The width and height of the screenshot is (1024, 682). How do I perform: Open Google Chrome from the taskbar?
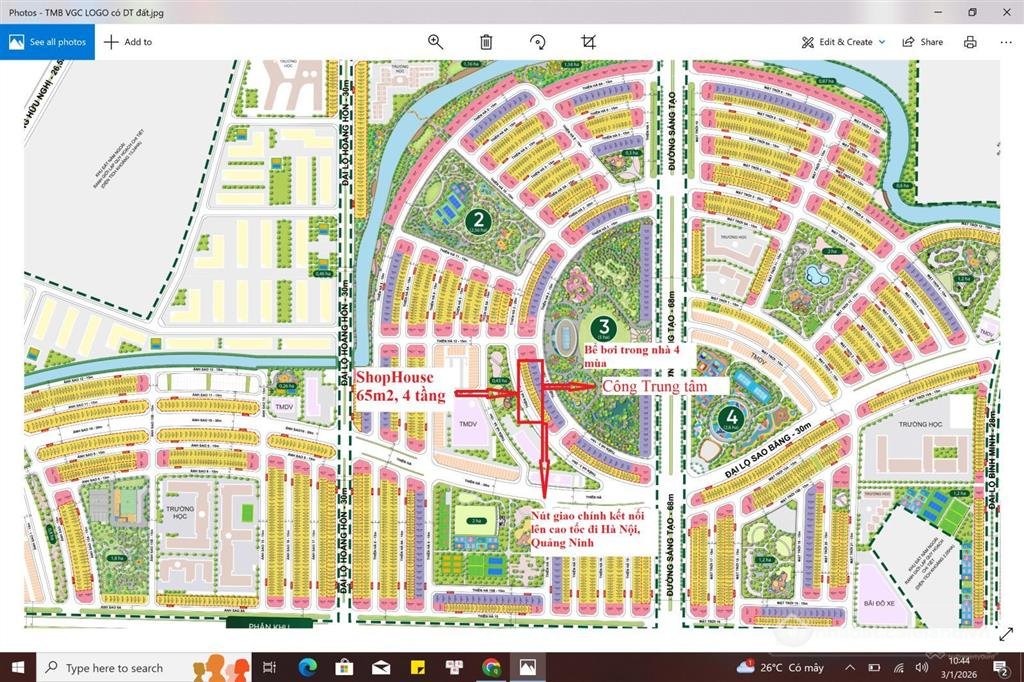click(490, 668)
